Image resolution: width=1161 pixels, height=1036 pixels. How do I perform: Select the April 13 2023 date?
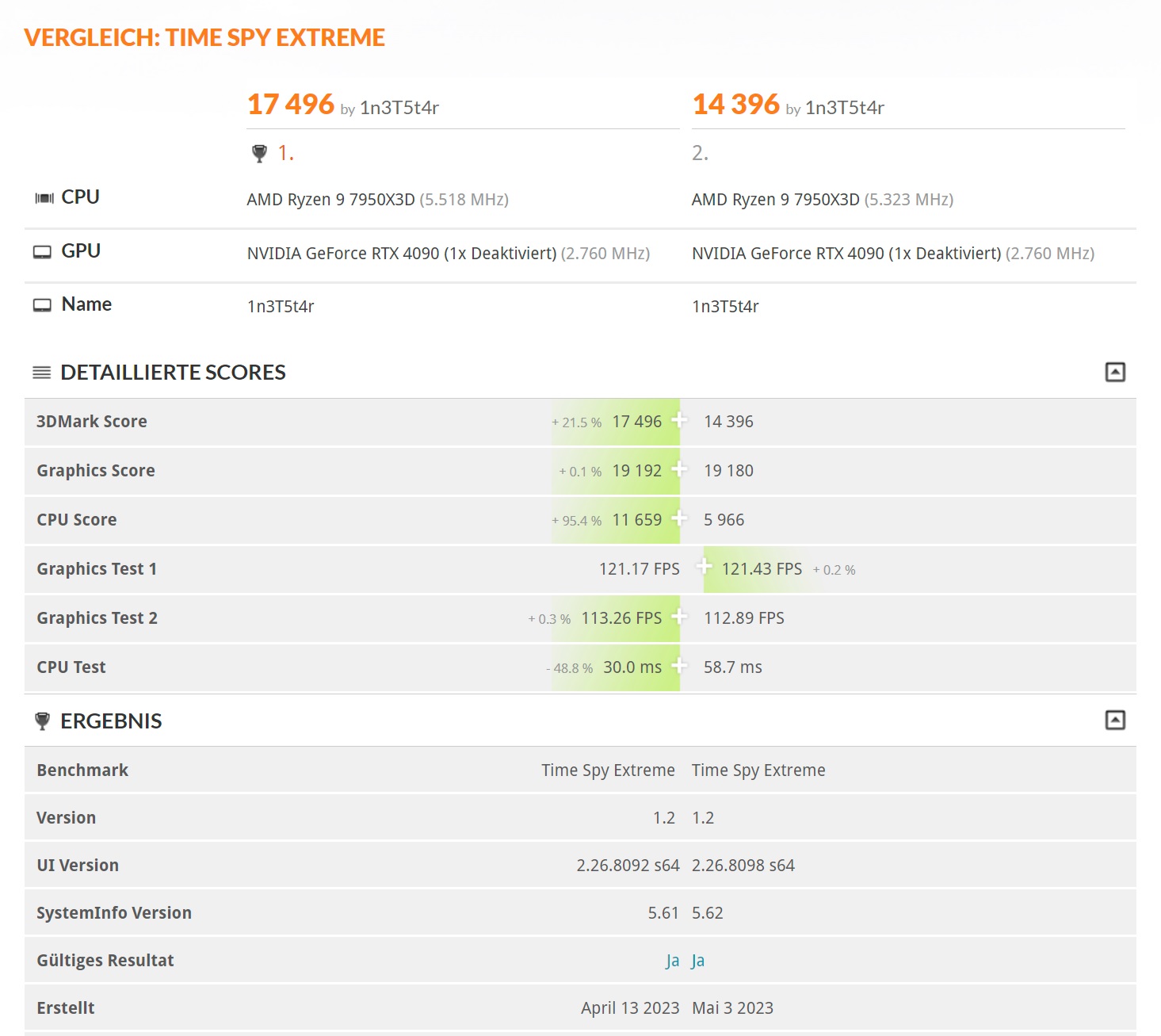[x=630, y=1008]
